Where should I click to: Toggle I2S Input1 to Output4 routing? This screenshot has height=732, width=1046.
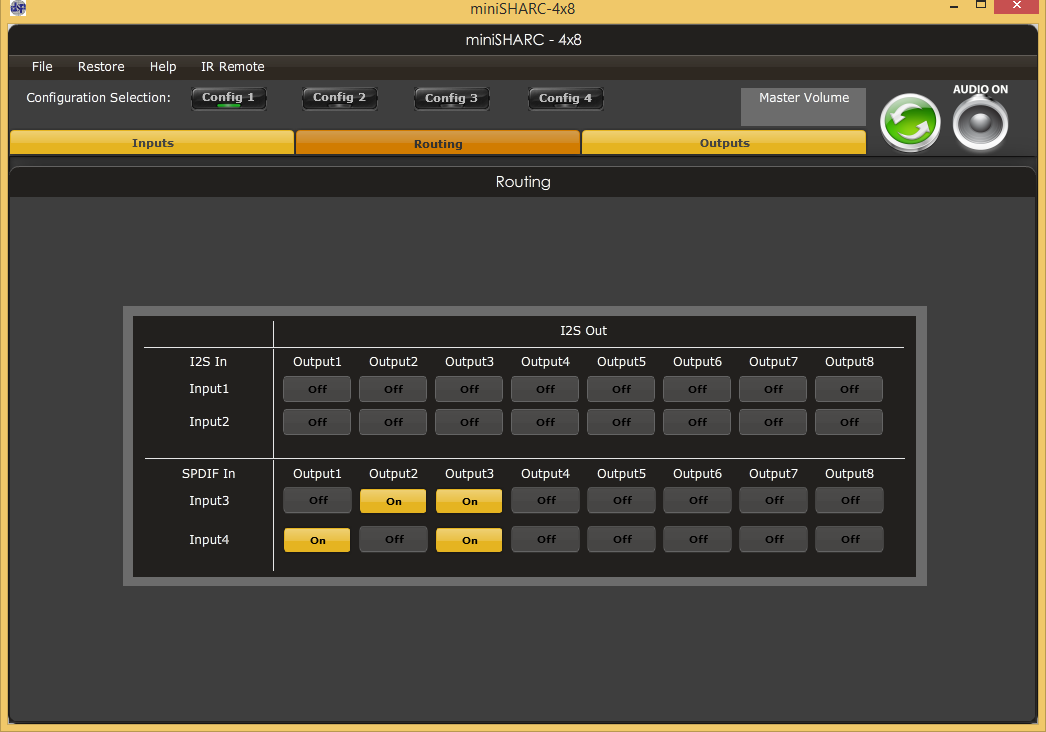tap(545, 389)
